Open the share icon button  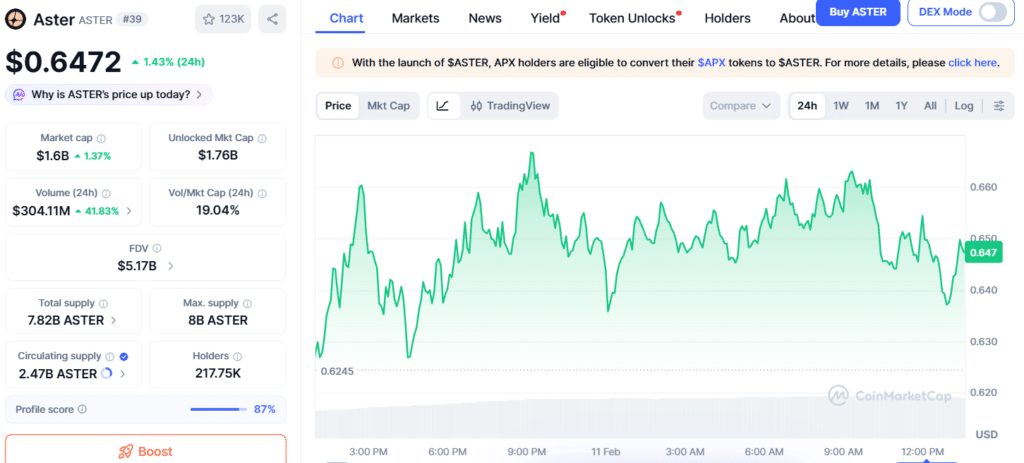coord(272,20)
